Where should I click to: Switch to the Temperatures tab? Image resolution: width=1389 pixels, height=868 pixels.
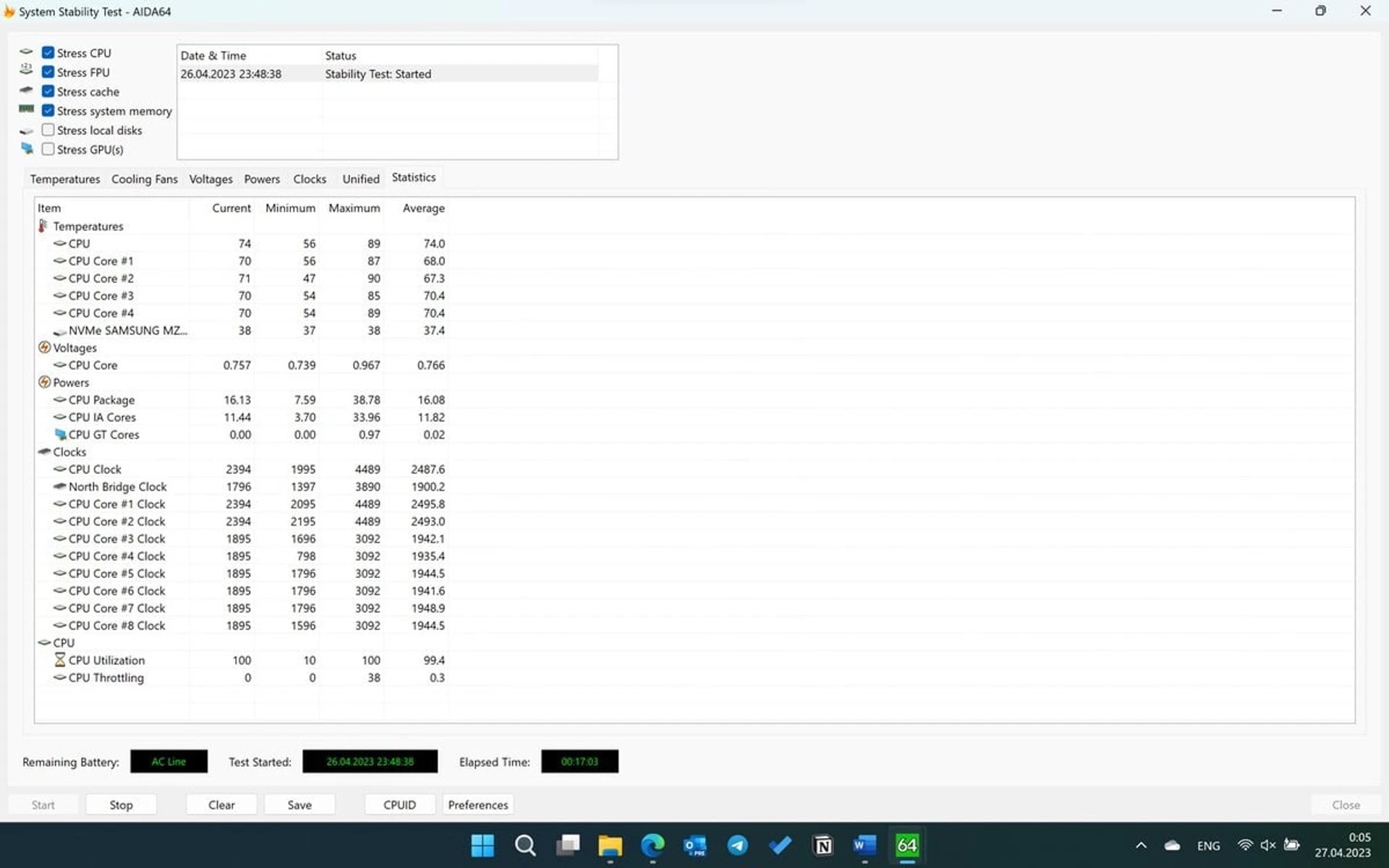click(x=65, y=179)
